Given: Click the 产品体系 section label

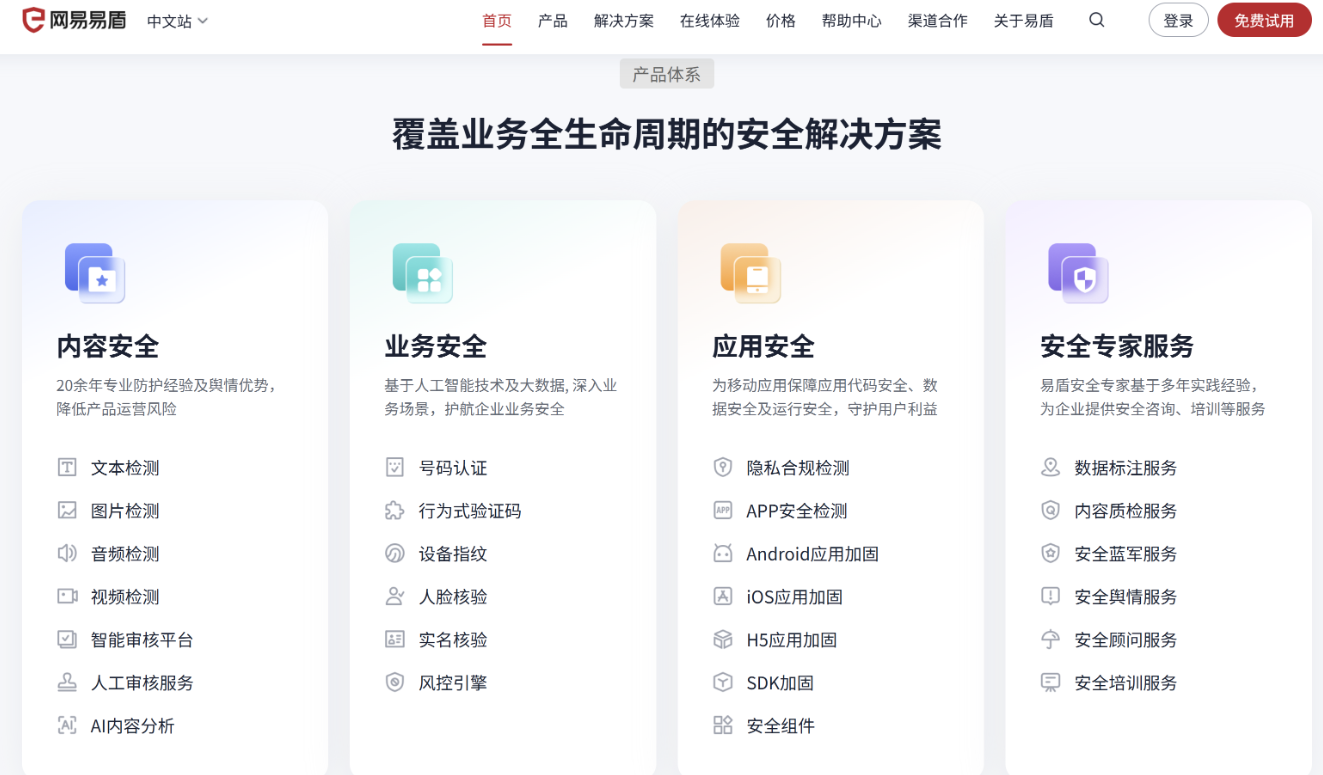Looking at the screenshot, I should point(666,75).
